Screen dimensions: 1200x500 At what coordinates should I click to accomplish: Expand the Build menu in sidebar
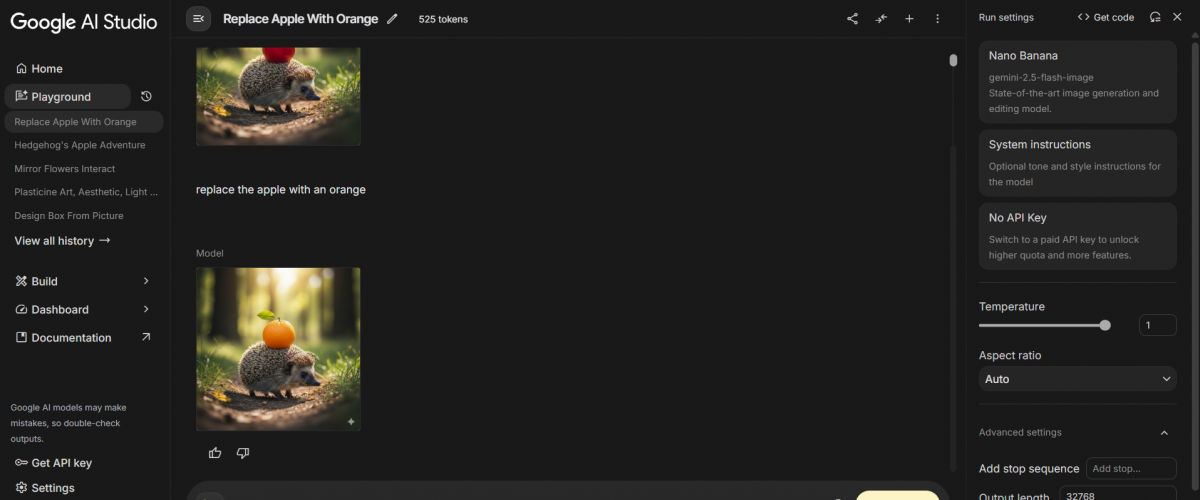pos(146,281)
